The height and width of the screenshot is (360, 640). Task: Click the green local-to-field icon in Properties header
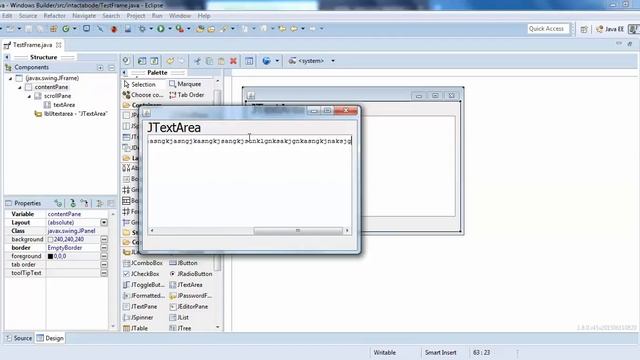pyautogui.click(x=73, y=203)
